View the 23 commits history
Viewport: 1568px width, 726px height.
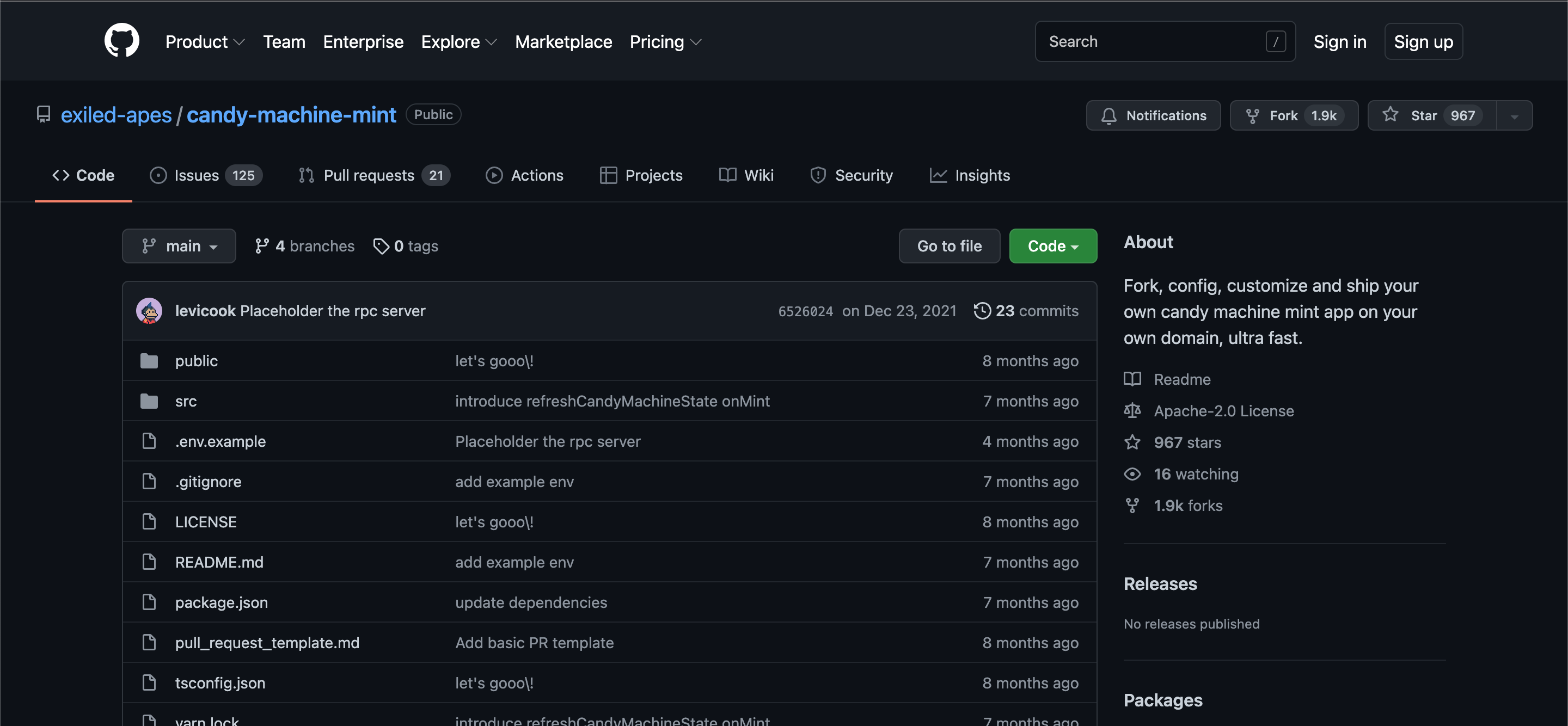(1026, 310)
